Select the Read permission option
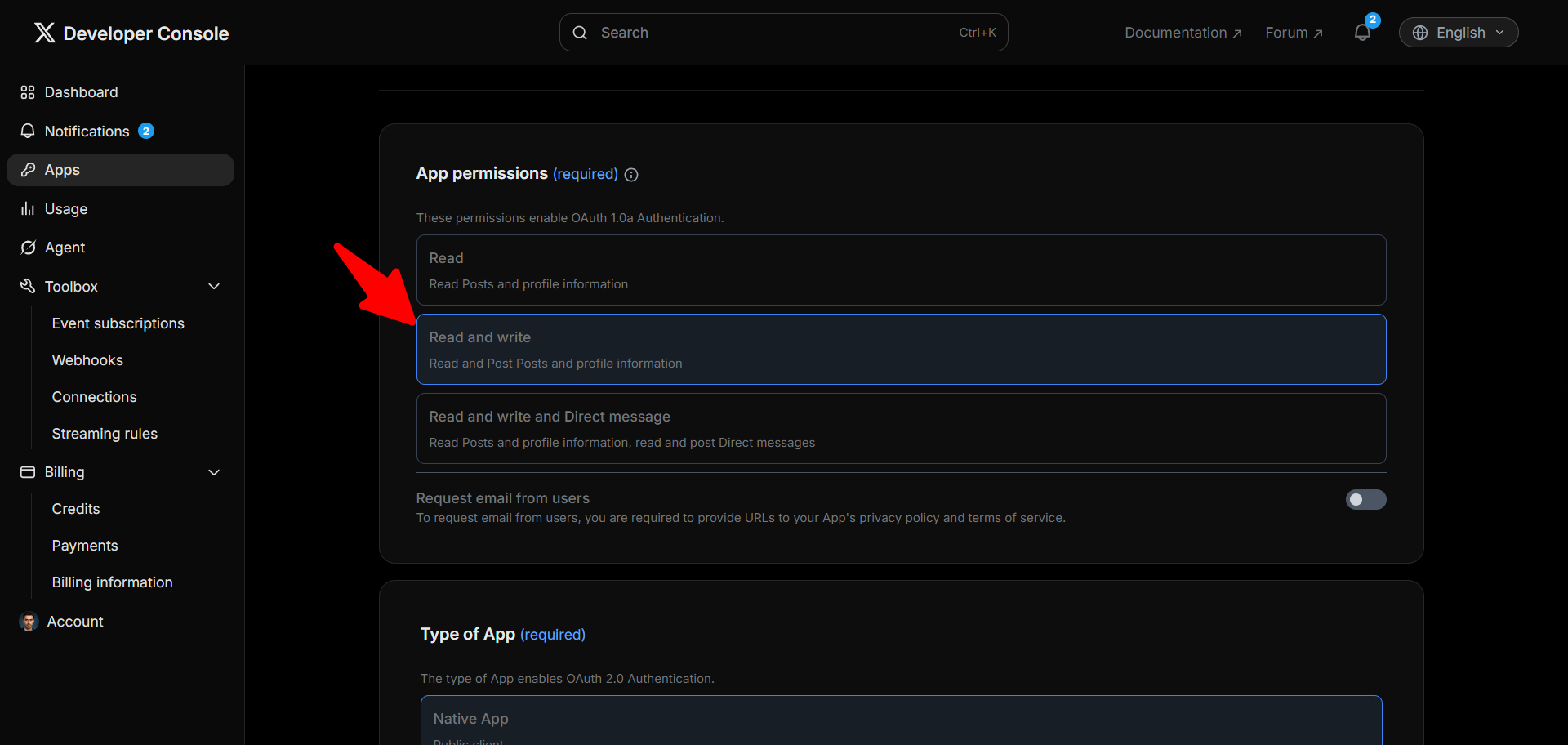This screenshot has height=745, width=1568. point(902,270)
